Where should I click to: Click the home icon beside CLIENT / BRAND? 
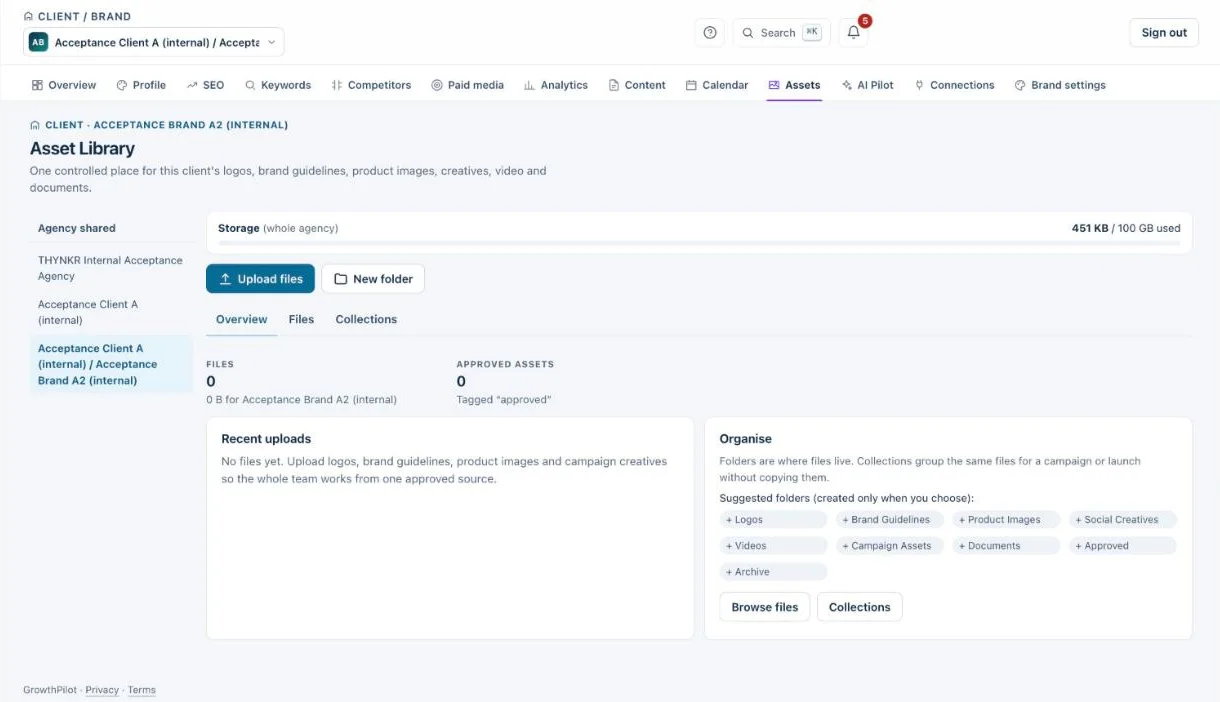tap(29, 16)
